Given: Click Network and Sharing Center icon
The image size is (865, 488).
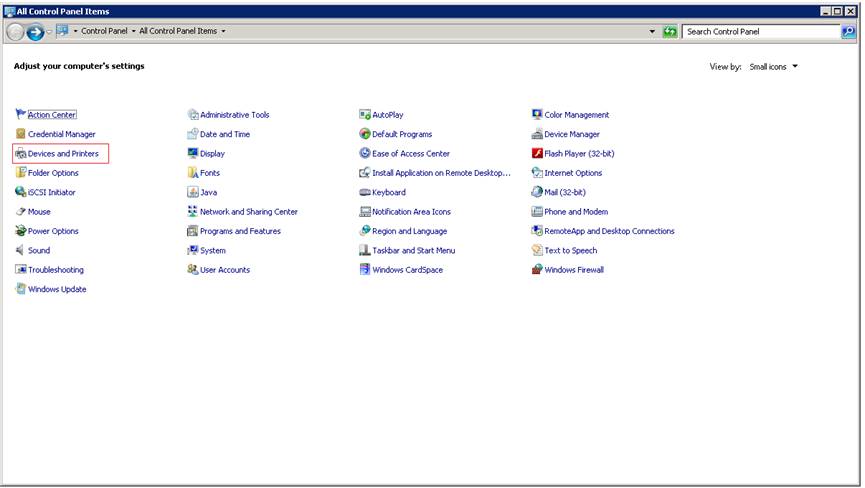Looking at the screenshot, I should tap(193, 211).
